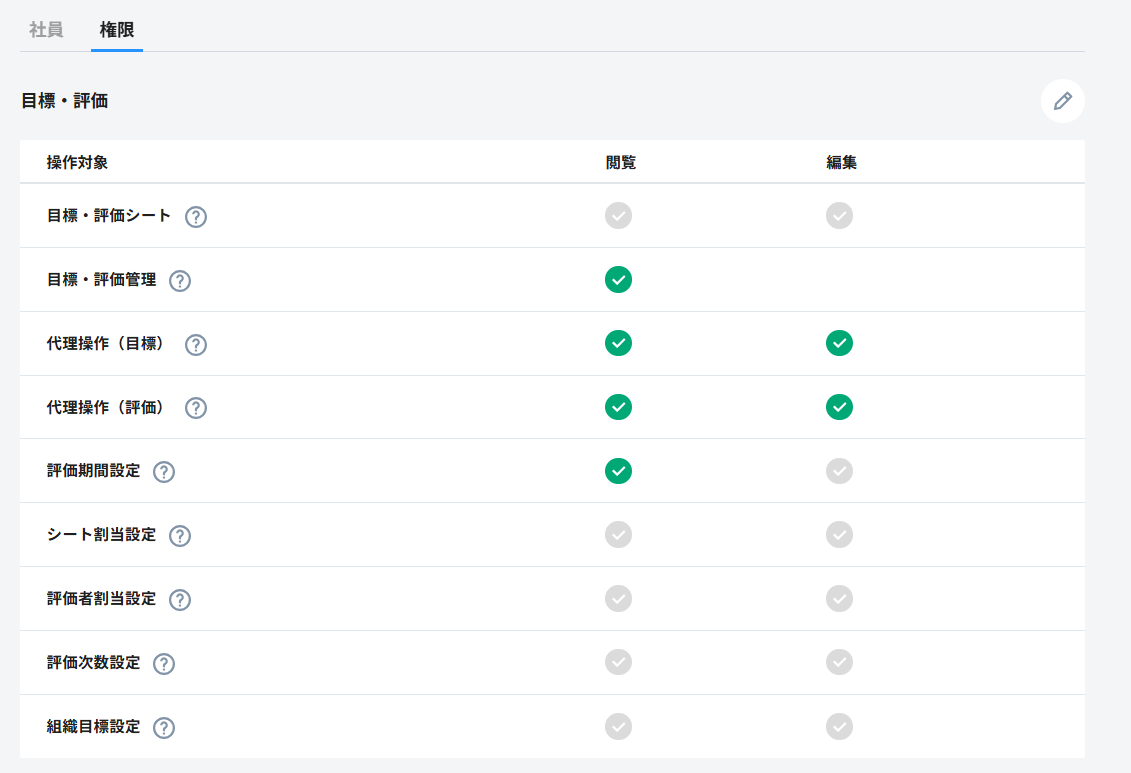Click the pencil edit icon for 目標・評価
Image resolution: width=1131 pixels, height=773 pixels.
[1062, 101]
